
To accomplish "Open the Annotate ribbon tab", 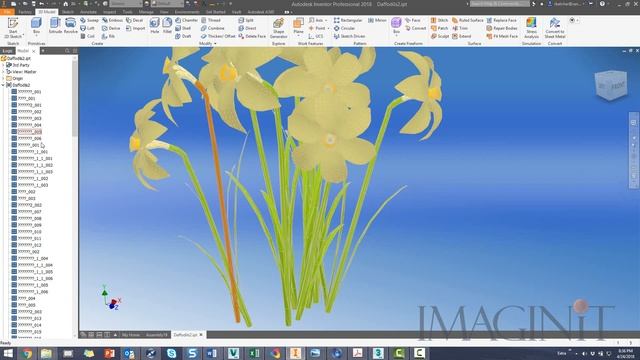I will 88,12.
